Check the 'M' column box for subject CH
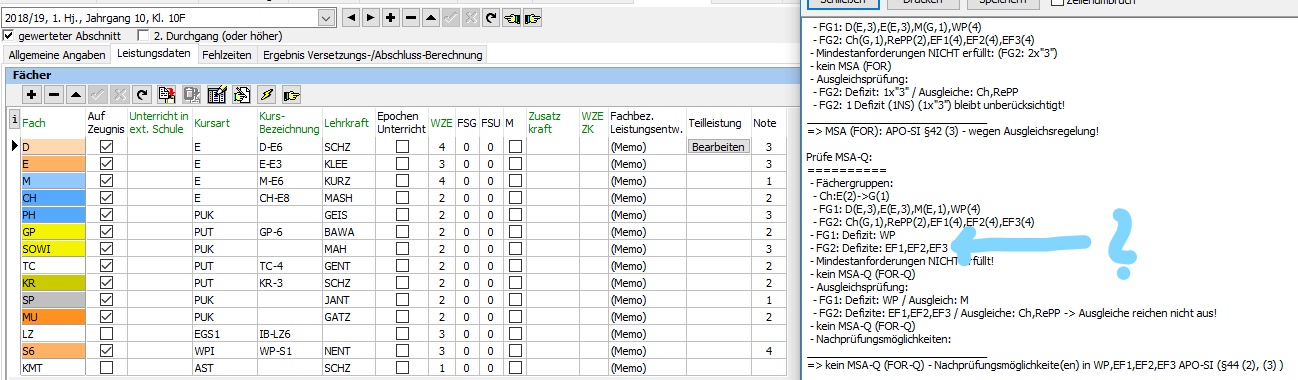Viewport: 1298px width, 380px height. pyautogui.click(x=515, y=199)
